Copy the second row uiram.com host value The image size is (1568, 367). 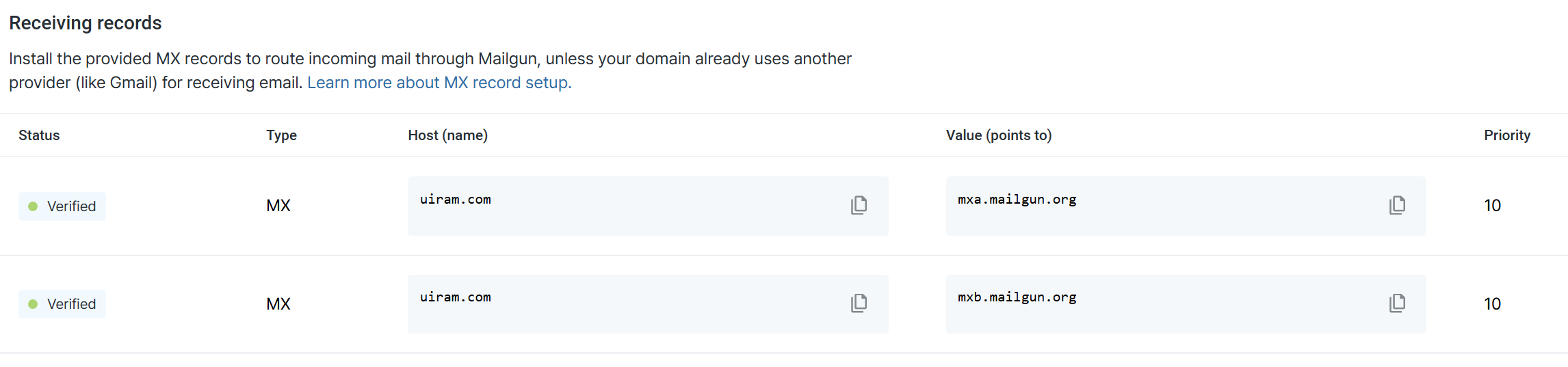[859, 303]
